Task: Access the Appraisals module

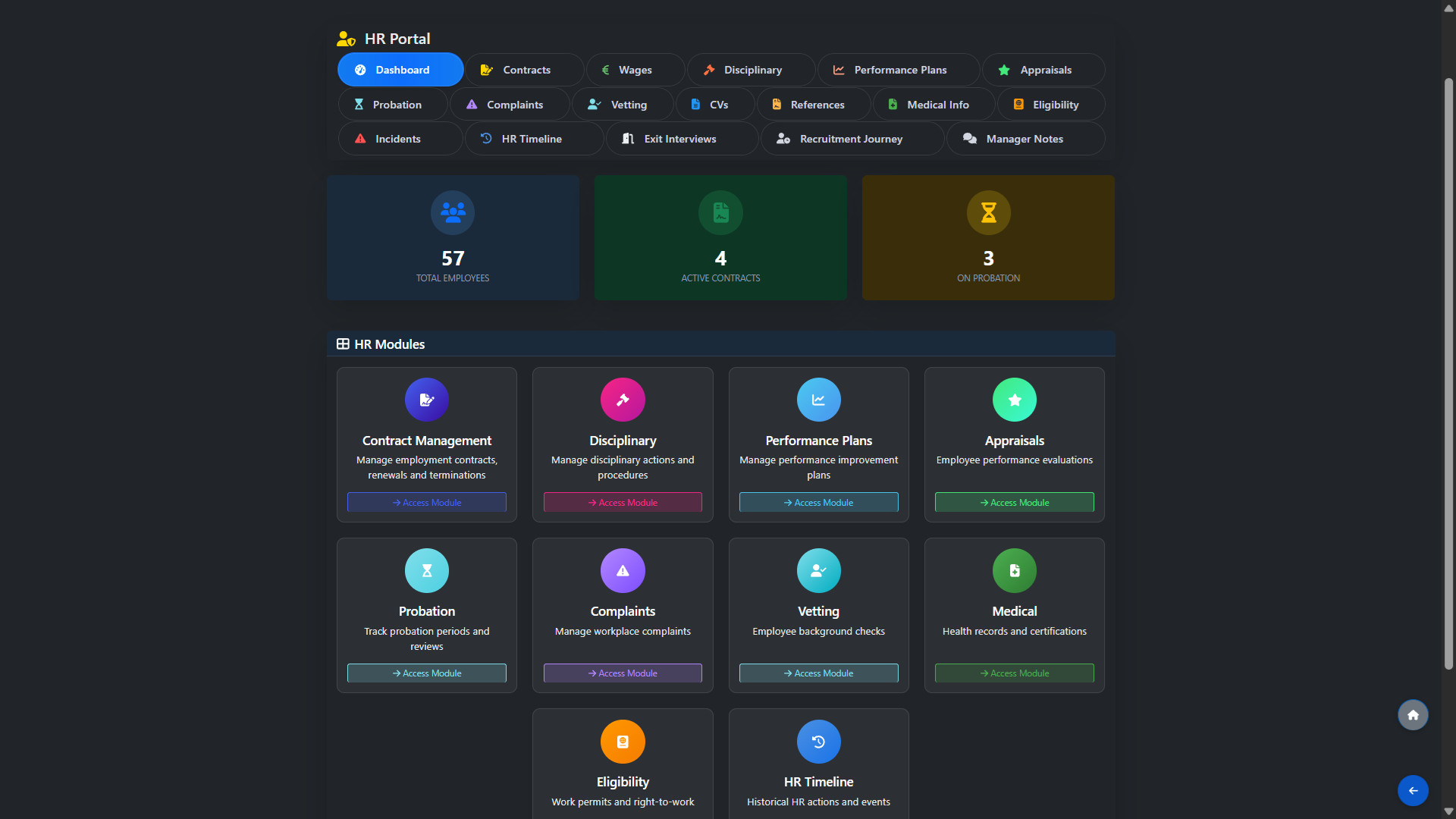Action: pyautogui.click(x=1015, y=502)
